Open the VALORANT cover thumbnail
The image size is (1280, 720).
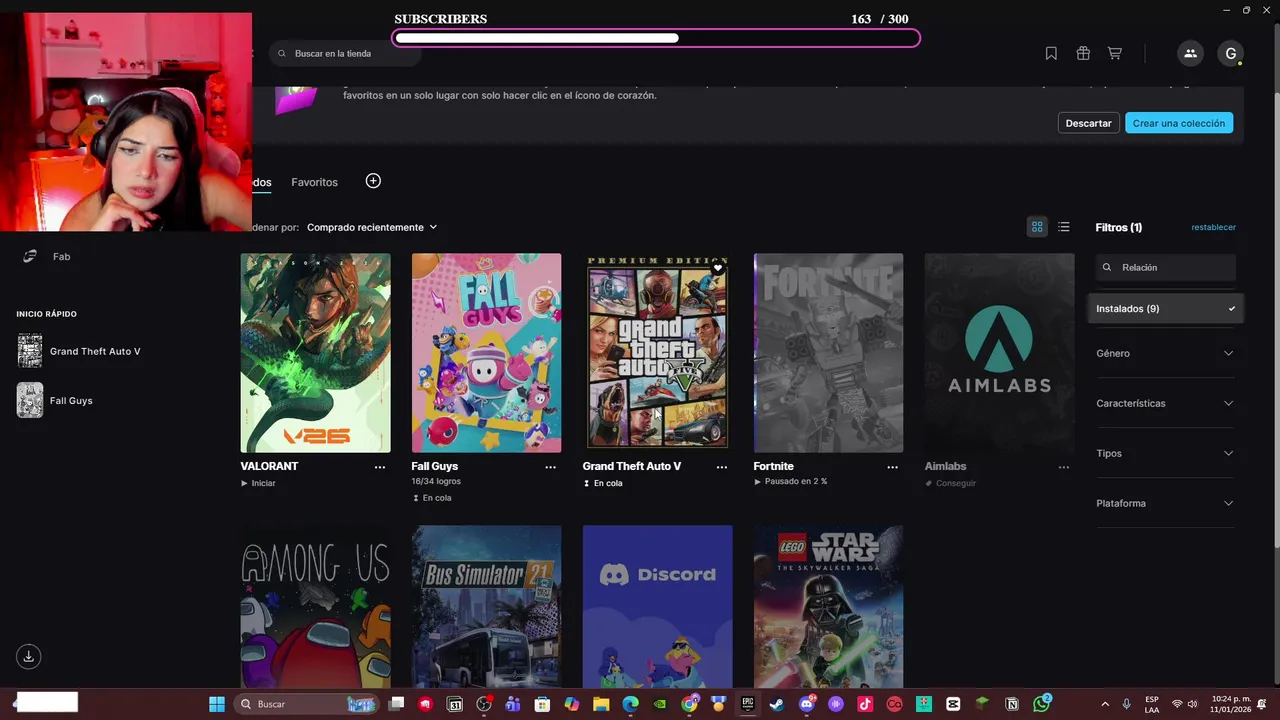point(315,352)
